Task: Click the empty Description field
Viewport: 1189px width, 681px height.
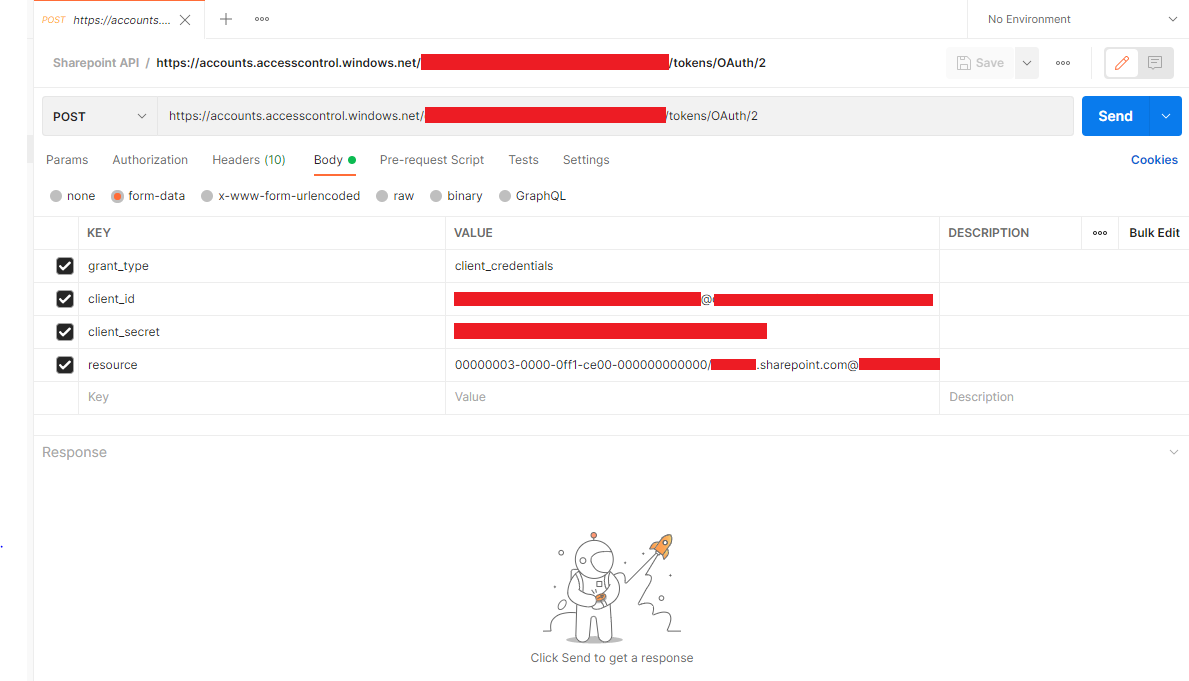Action: click(1064, 397)
